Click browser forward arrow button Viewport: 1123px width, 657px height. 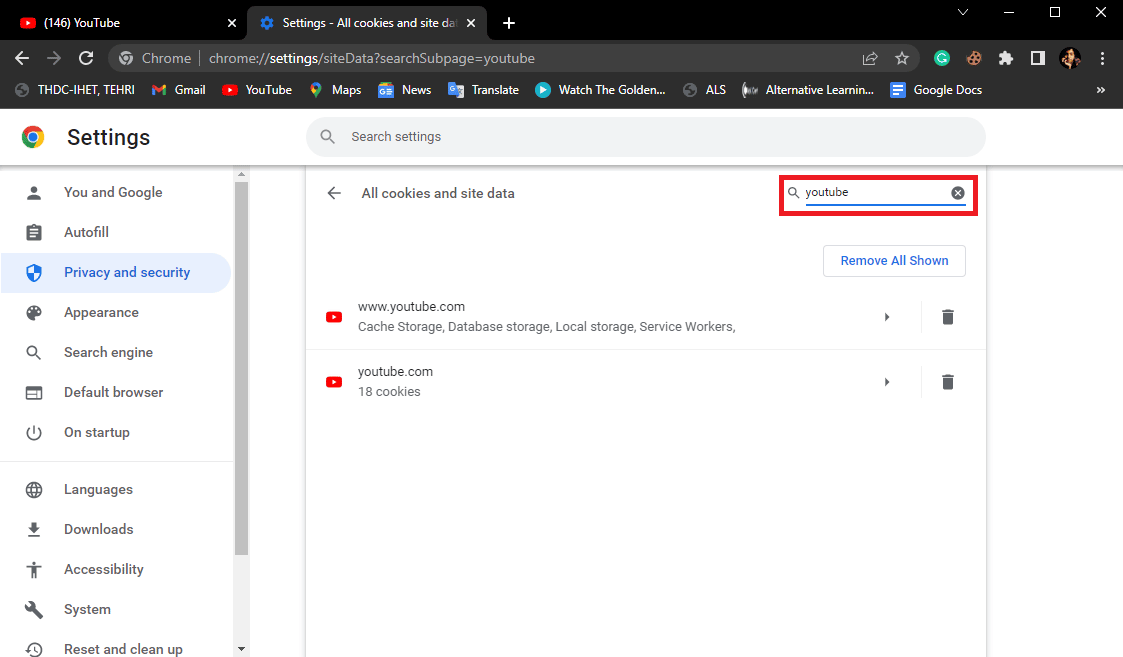(x=54, y=58)
